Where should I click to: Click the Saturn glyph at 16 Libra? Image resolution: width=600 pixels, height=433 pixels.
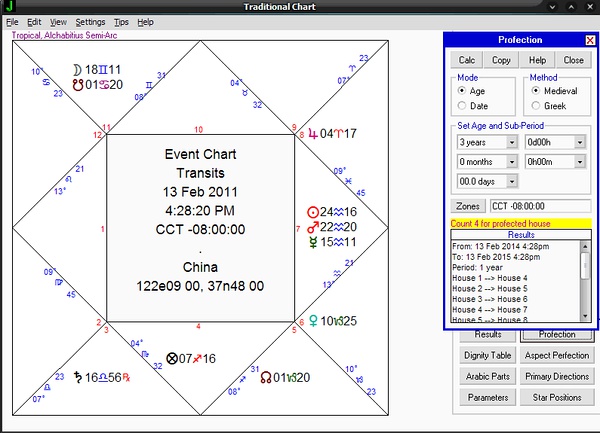(76, 377)
